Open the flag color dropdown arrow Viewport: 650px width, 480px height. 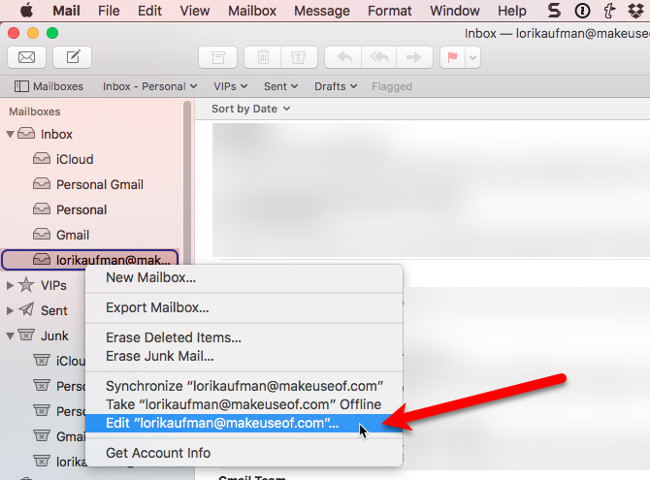click(473, 57)
